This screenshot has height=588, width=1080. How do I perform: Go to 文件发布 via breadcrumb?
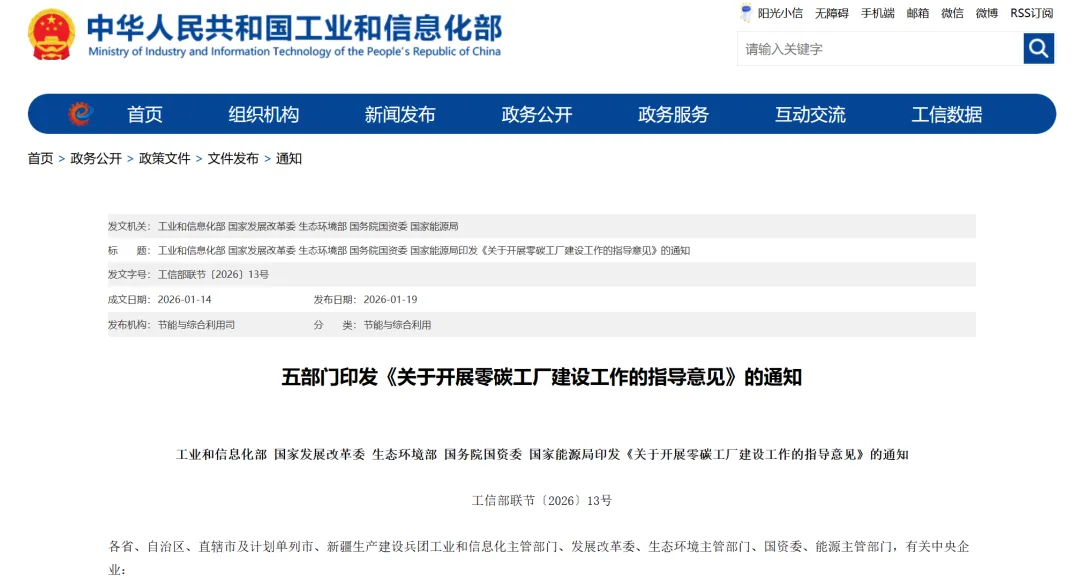[233, 158]
